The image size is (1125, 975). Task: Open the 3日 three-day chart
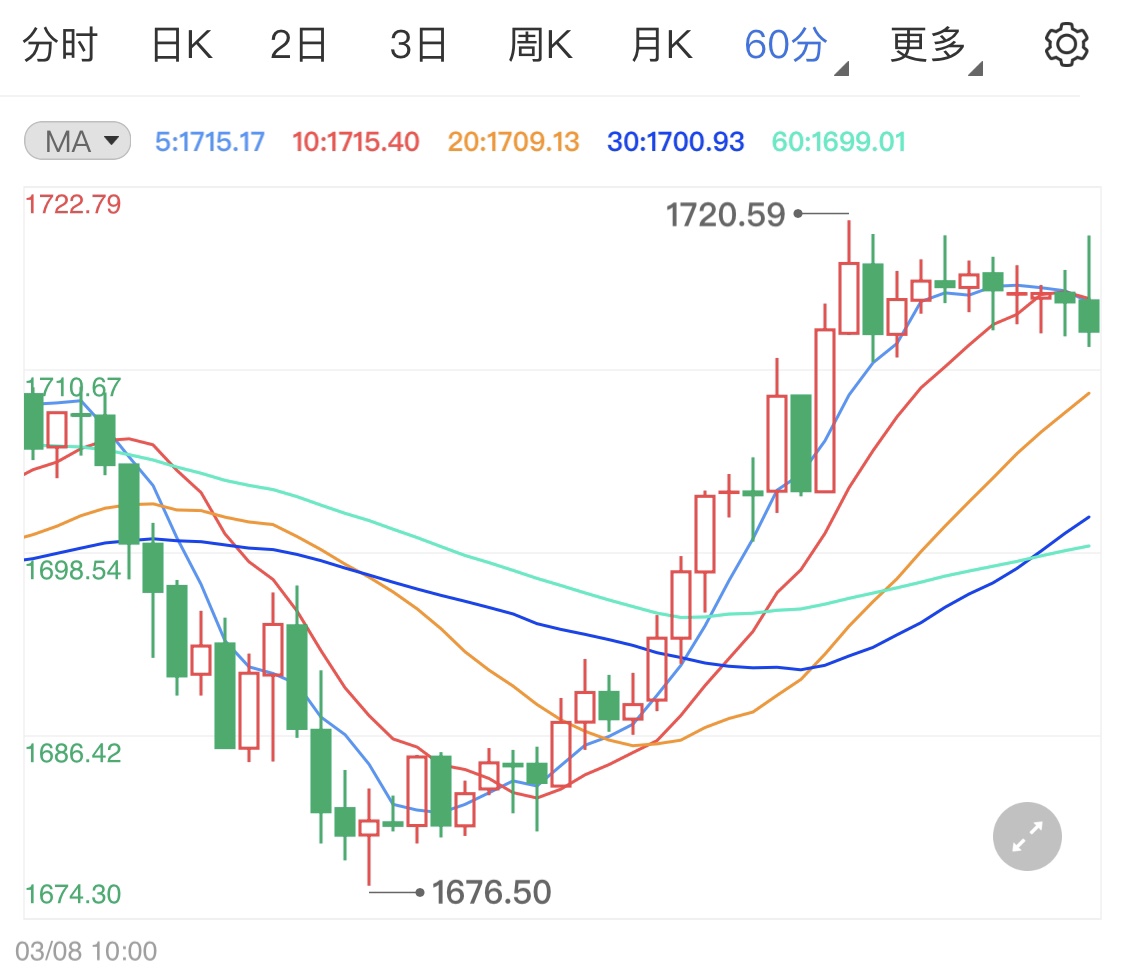[x=418, y=43]
